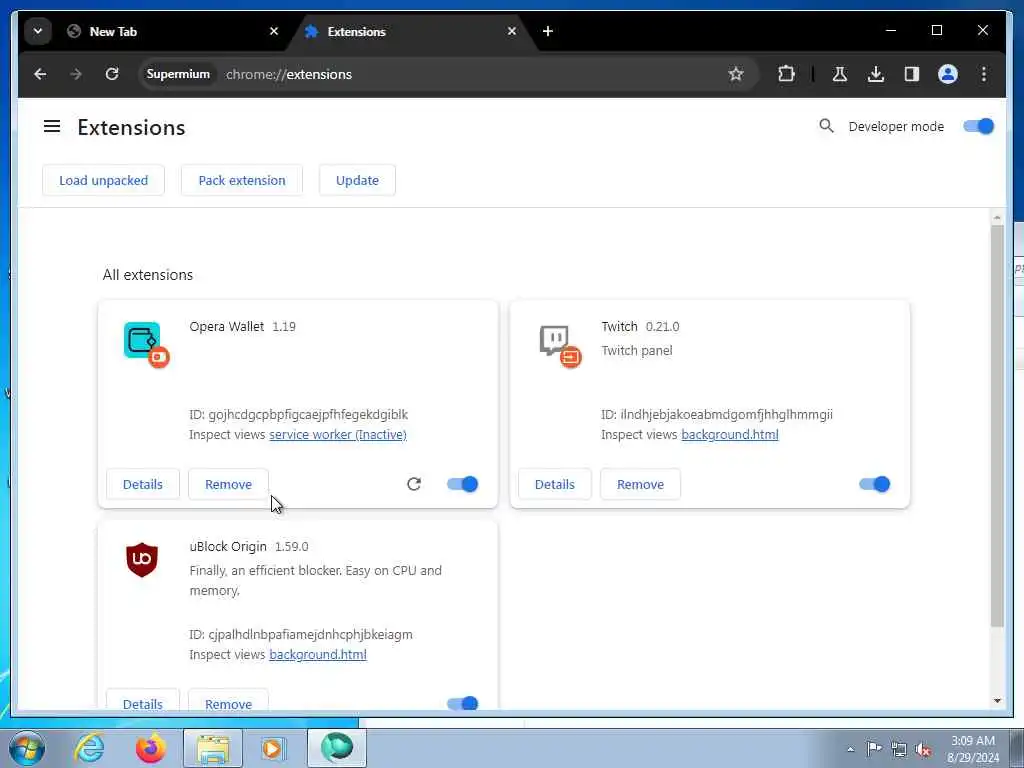1024x768 pixels.
Task: Reload the page with the refresh icon
Action: point(112,74)
